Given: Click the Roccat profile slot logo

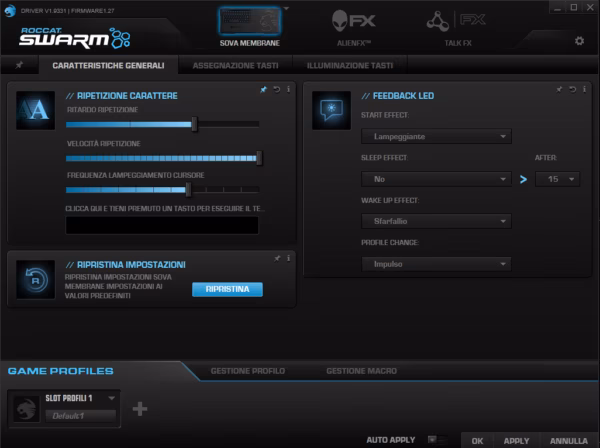Looking at the screenshot, I should point(26,409).
